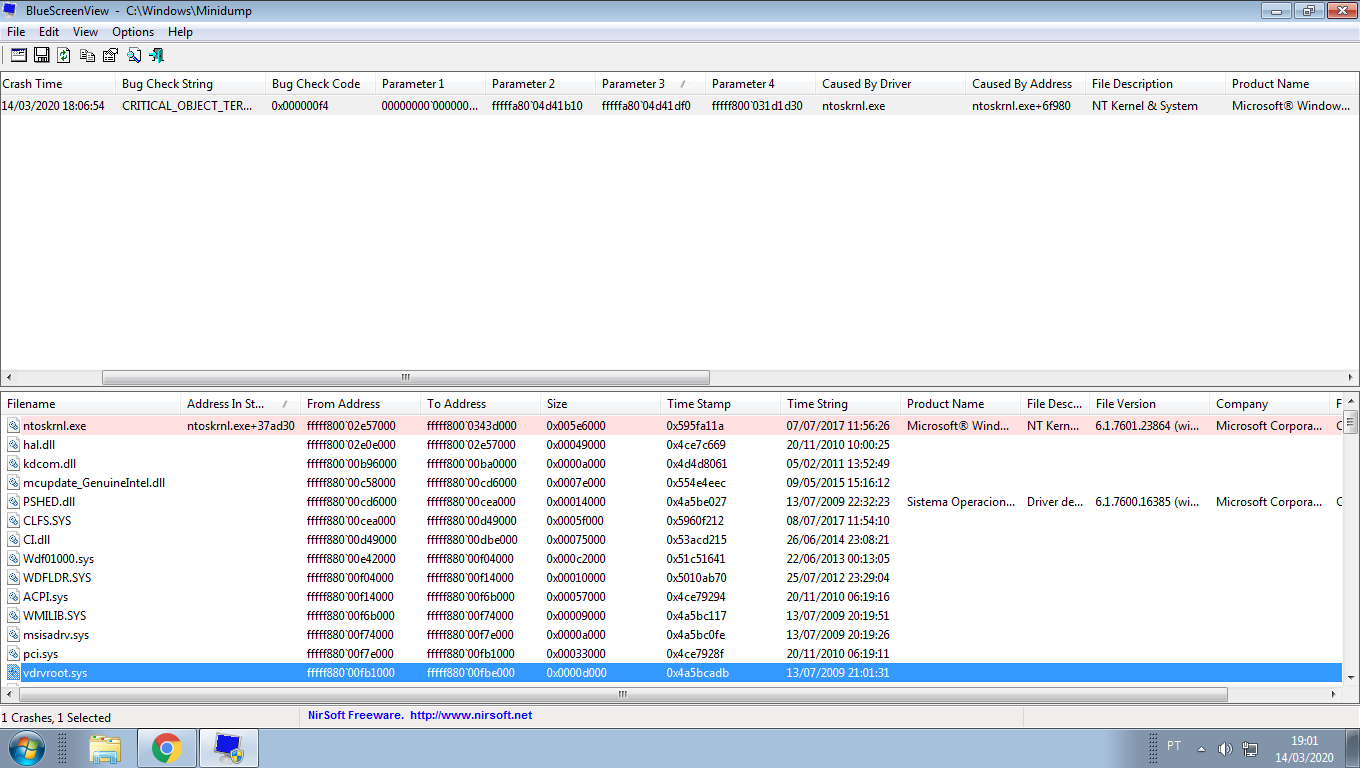Click the NT Kernel & System file description cell

pyautogui.click(x=1145, y=105)
